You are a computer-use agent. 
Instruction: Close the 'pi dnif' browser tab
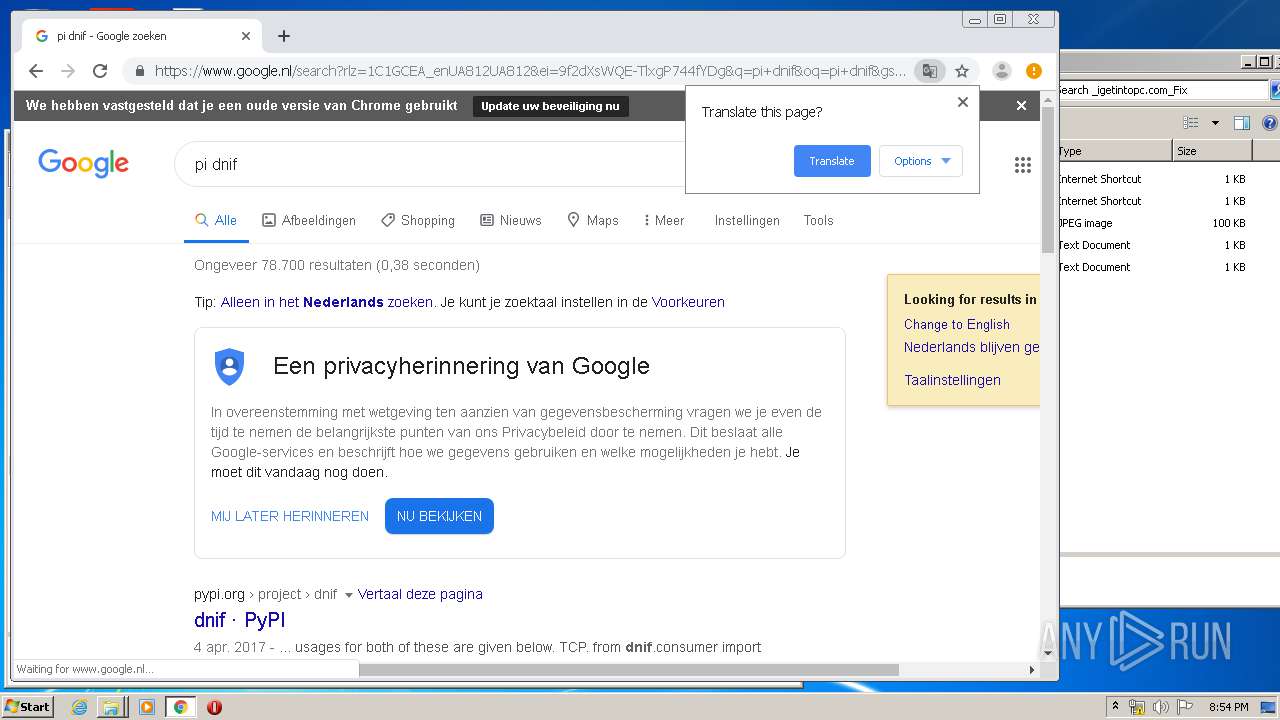click(x=246, y=36)
